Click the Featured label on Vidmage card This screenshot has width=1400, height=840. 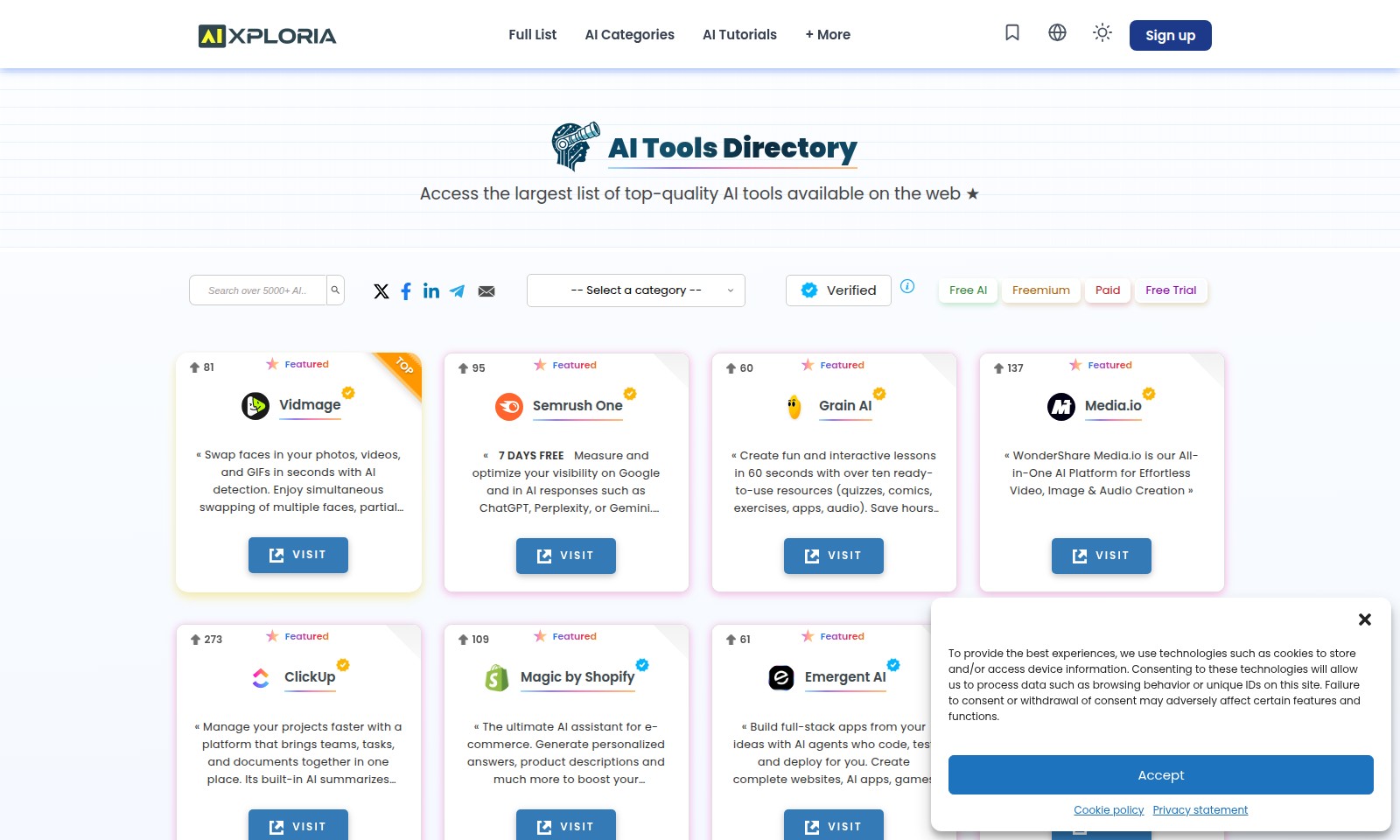click(x=306, y=365)
